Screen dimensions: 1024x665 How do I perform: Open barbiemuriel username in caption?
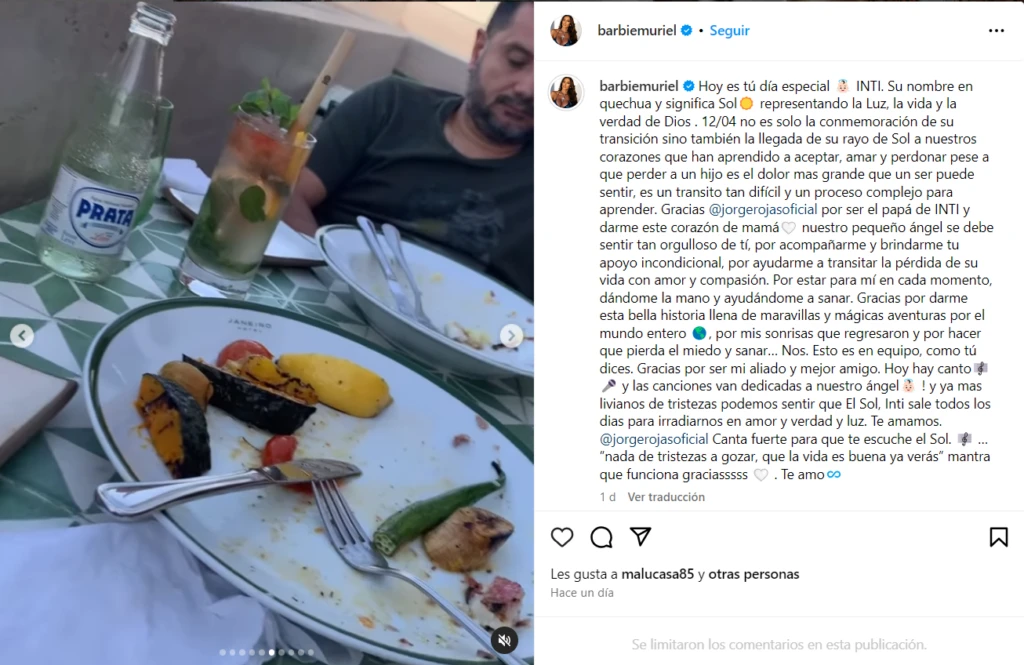click(639, 86)
